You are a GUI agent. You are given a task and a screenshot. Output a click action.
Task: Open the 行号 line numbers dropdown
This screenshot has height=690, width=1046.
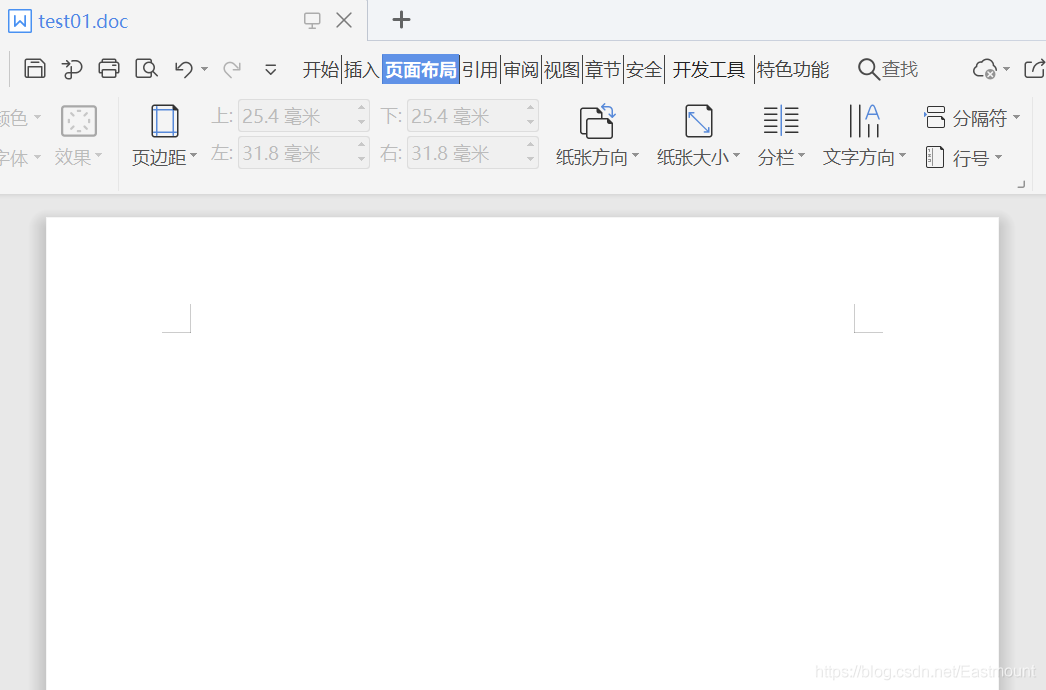click(964, 157)
